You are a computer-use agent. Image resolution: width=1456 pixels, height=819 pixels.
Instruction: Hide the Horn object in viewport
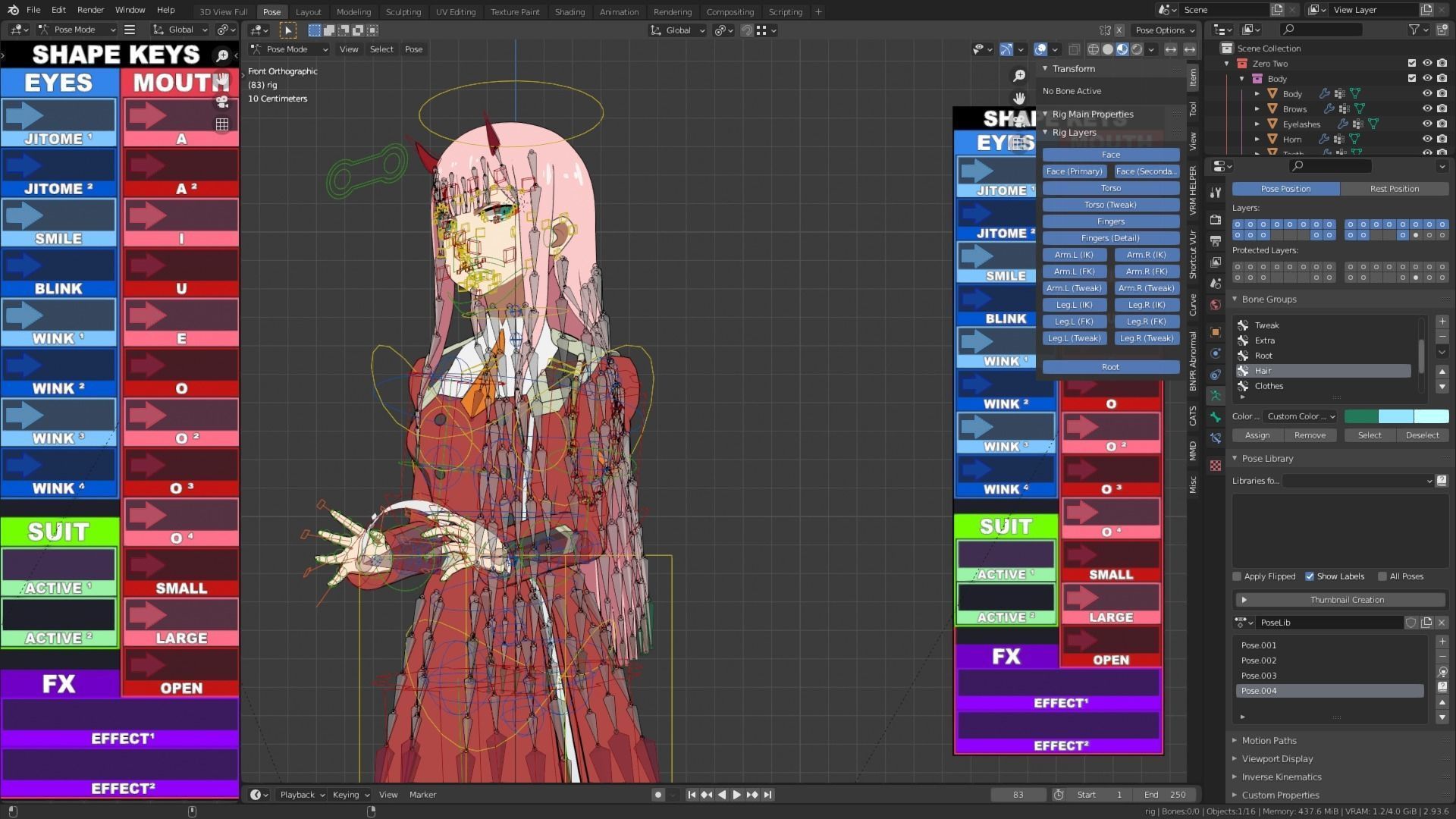click(x=1427, y=140)
